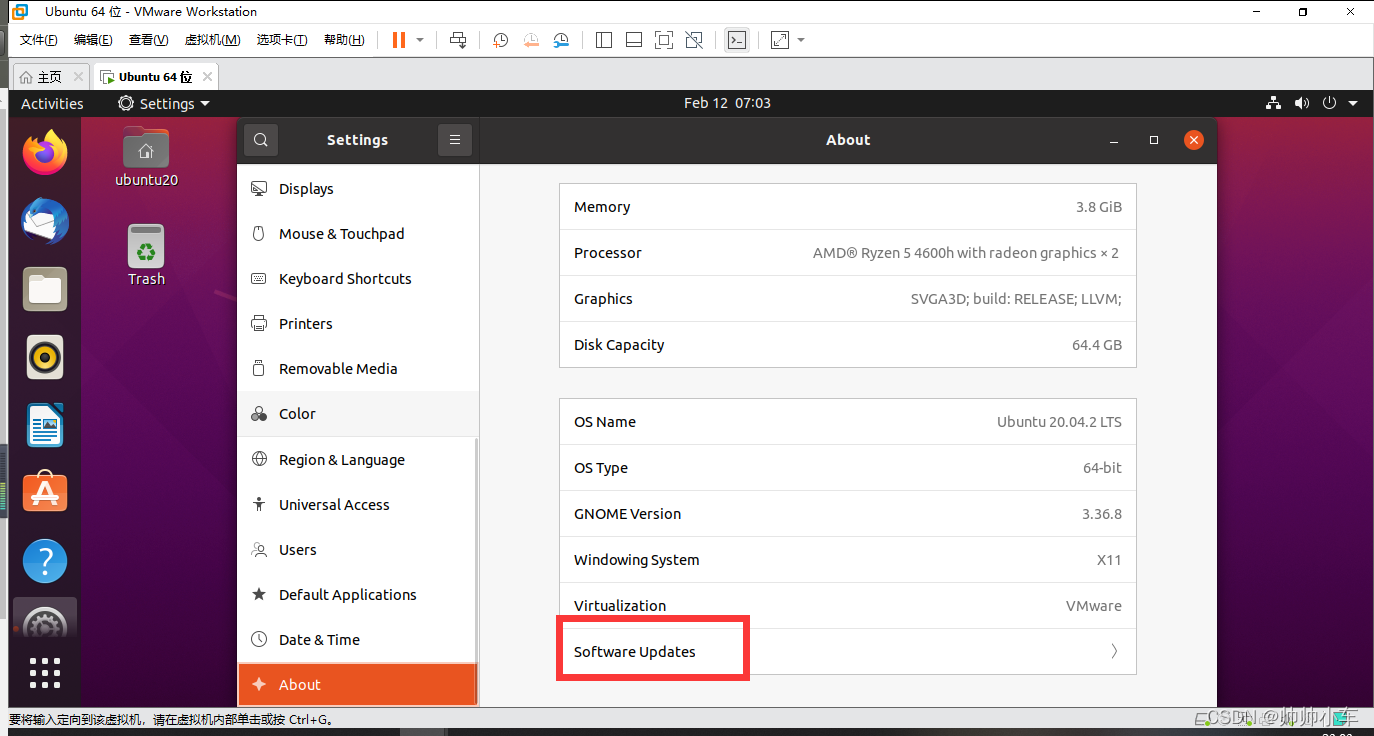Screen dimensions: 1374x736
Task: Open the 查看(V) menu
Action: (148, 40)
